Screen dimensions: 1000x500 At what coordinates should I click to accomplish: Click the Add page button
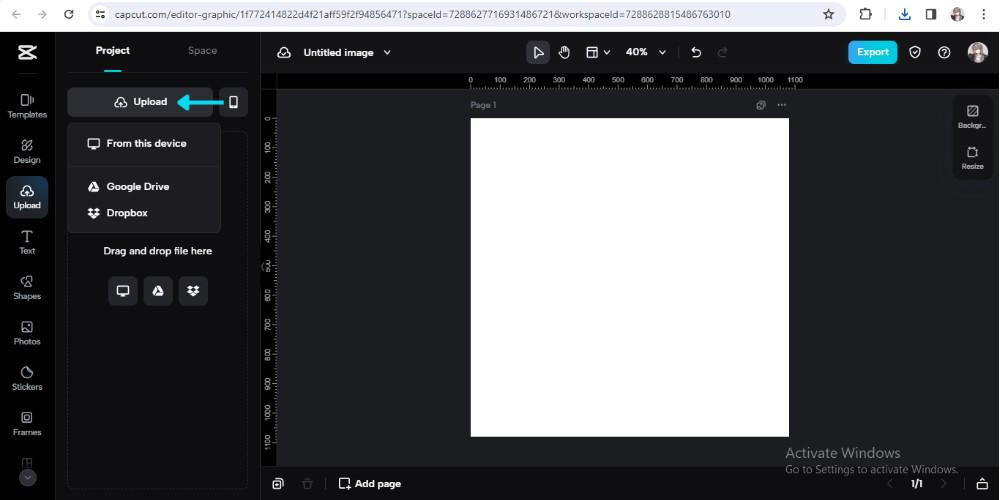tap(370, 483)
